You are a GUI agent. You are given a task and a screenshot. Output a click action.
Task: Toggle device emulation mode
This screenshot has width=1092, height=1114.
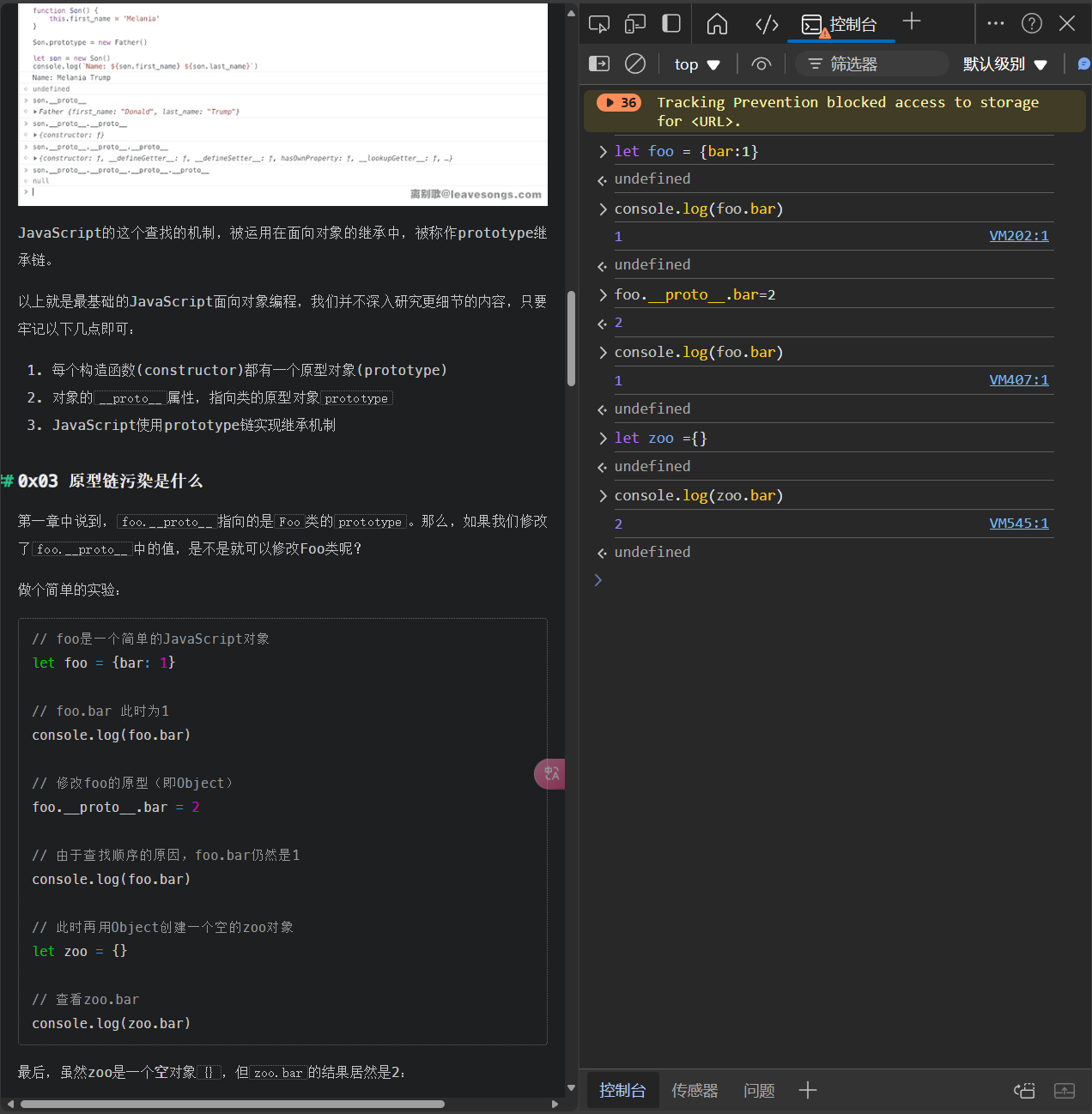[634, 23]
